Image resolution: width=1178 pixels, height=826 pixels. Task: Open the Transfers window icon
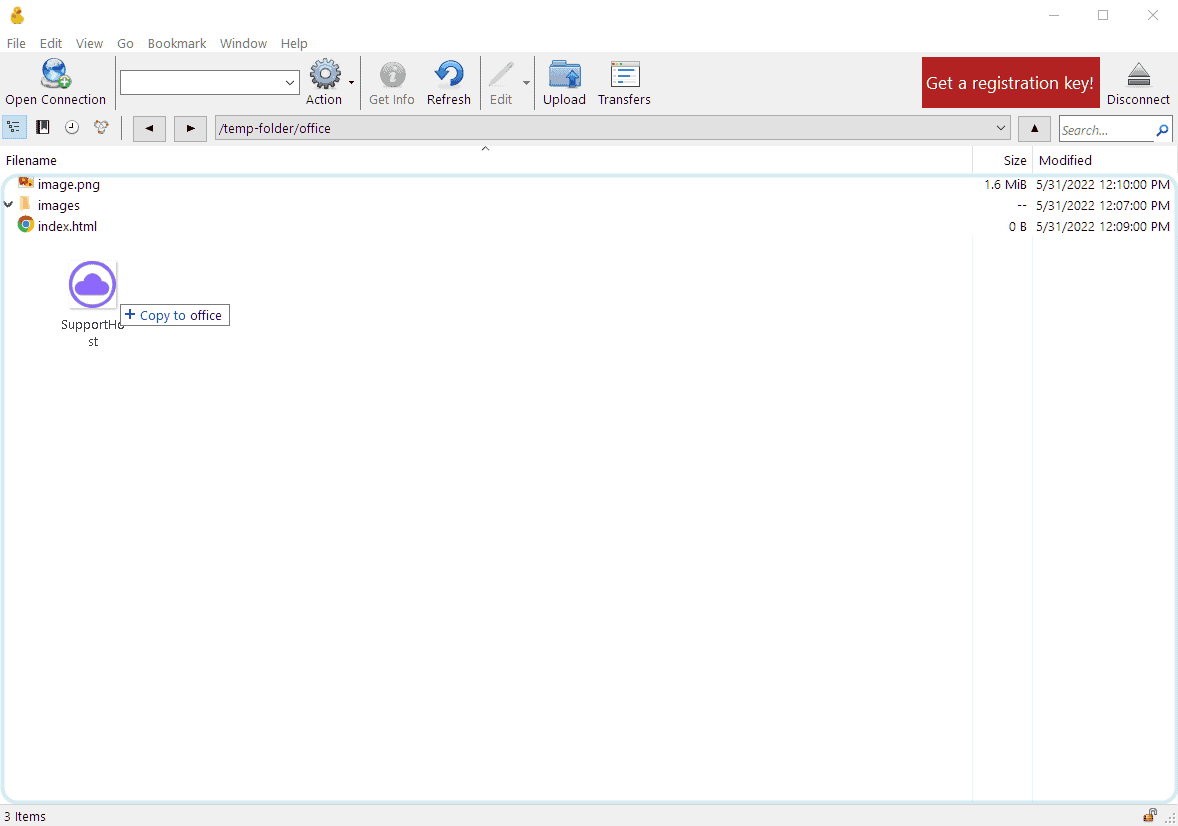point(624,74)
